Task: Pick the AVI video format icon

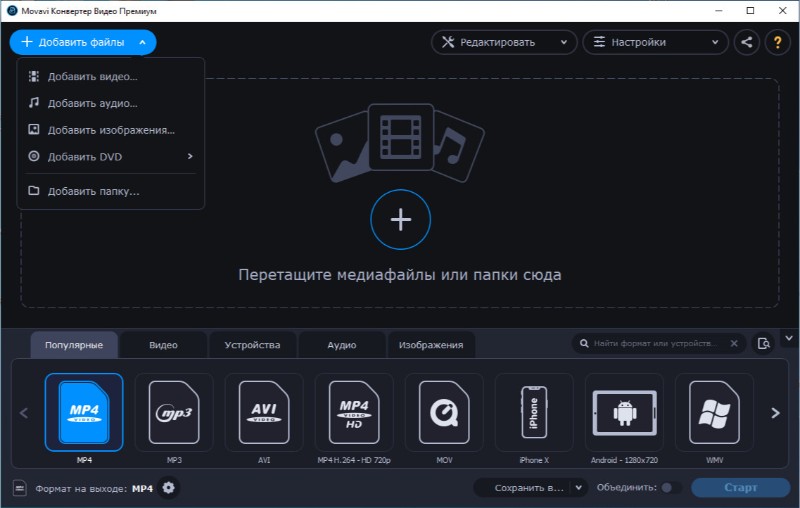Action: pos(264,412)
